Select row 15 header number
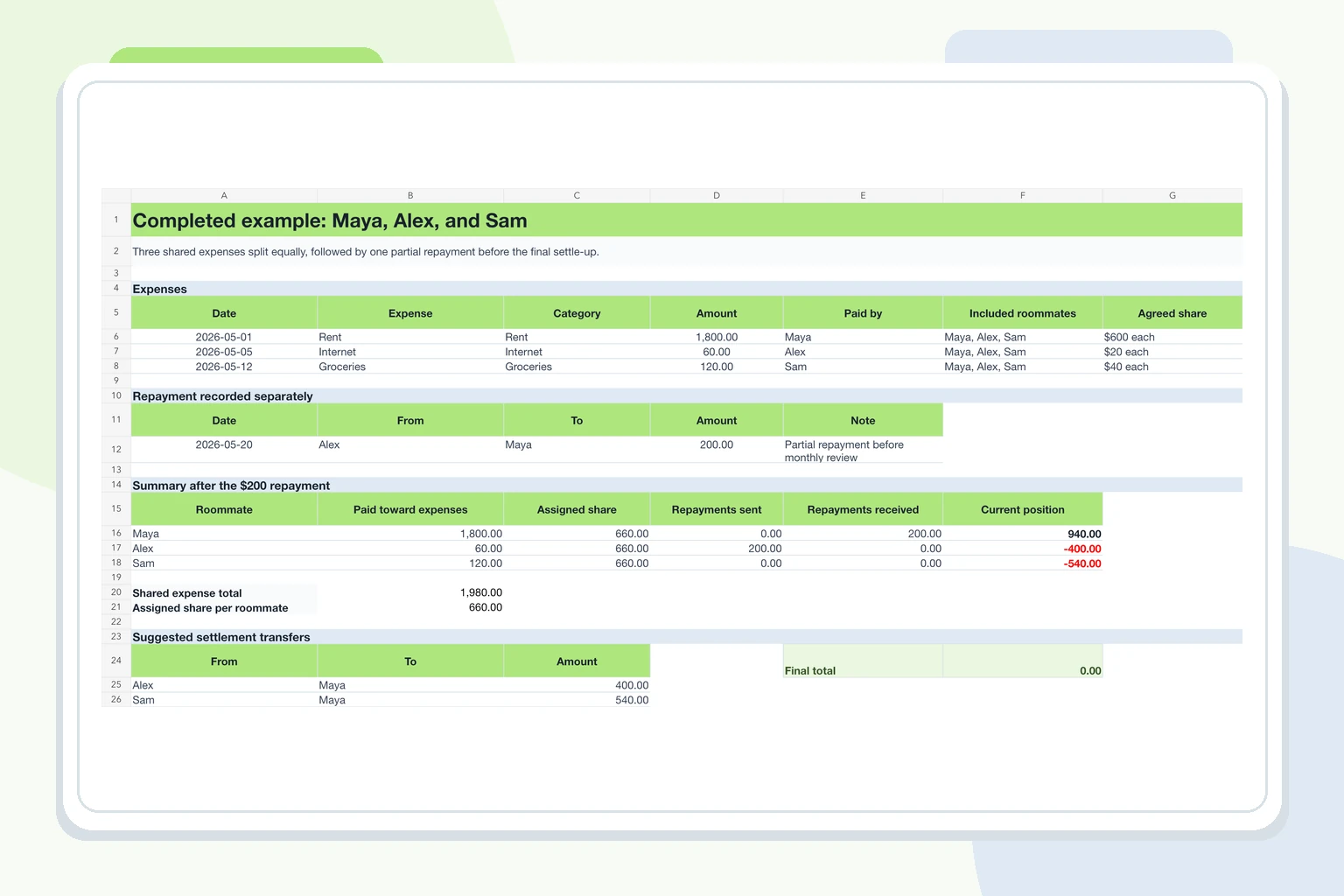The width and height of the screenshot is (1344, 896). tap(116, 508)
